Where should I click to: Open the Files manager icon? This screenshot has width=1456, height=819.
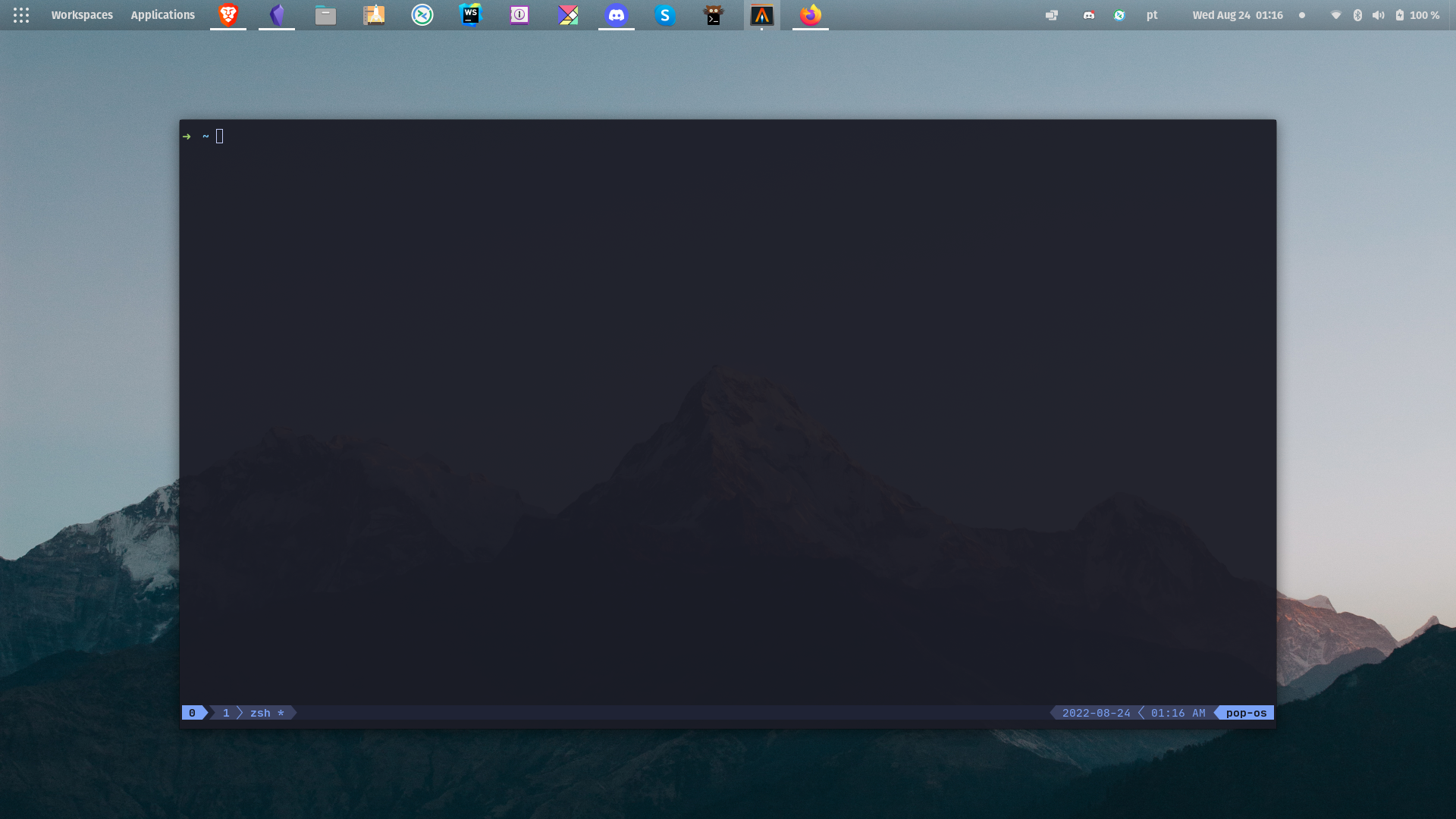pyautogui.click(x=325, y=14)
